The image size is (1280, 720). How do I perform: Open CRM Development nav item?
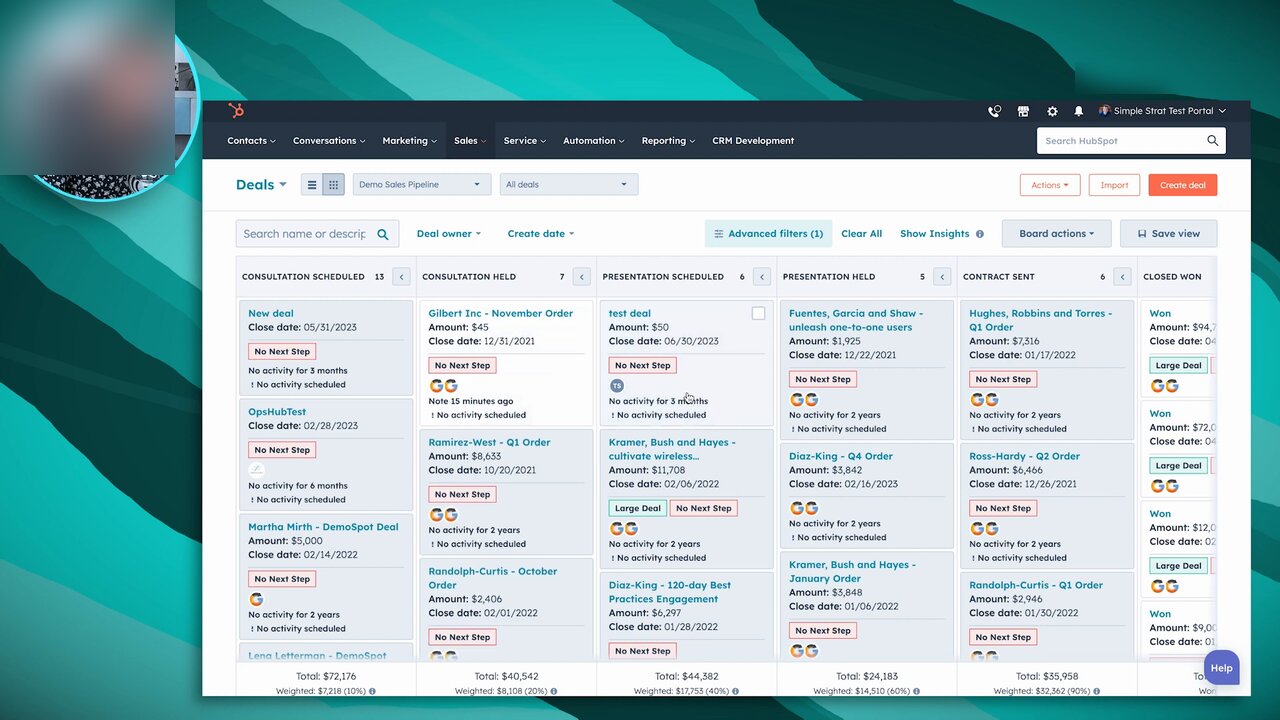click(753, 141)
